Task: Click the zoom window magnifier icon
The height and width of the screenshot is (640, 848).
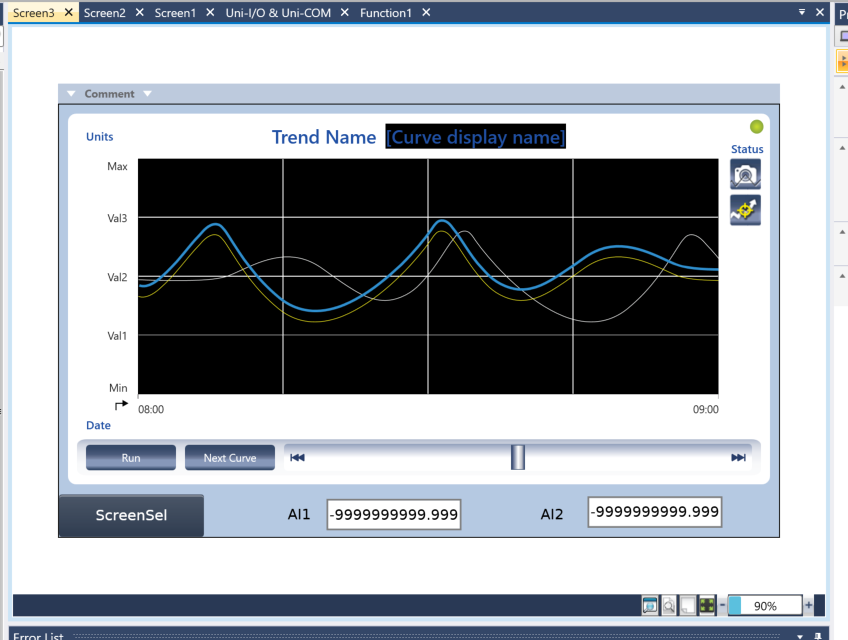Action: point(650,605)
